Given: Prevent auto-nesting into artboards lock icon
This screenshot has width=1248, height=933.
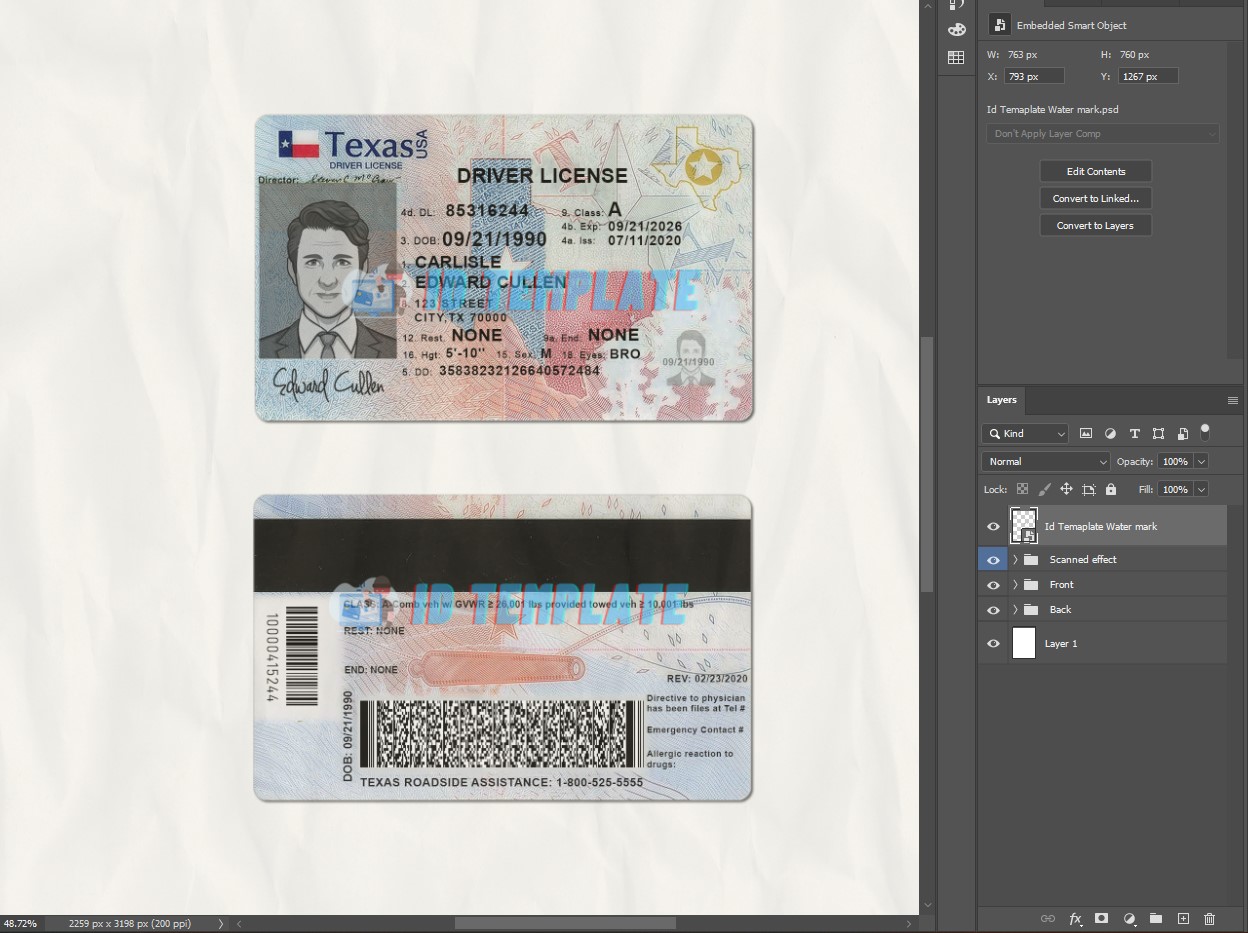Looking at the screenshot, I should coord(1088,489).
